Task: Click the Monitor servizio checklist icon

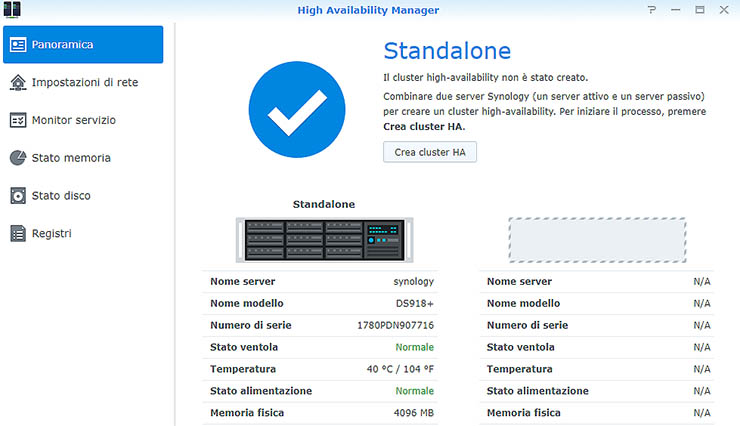Action: click(18, 120)
